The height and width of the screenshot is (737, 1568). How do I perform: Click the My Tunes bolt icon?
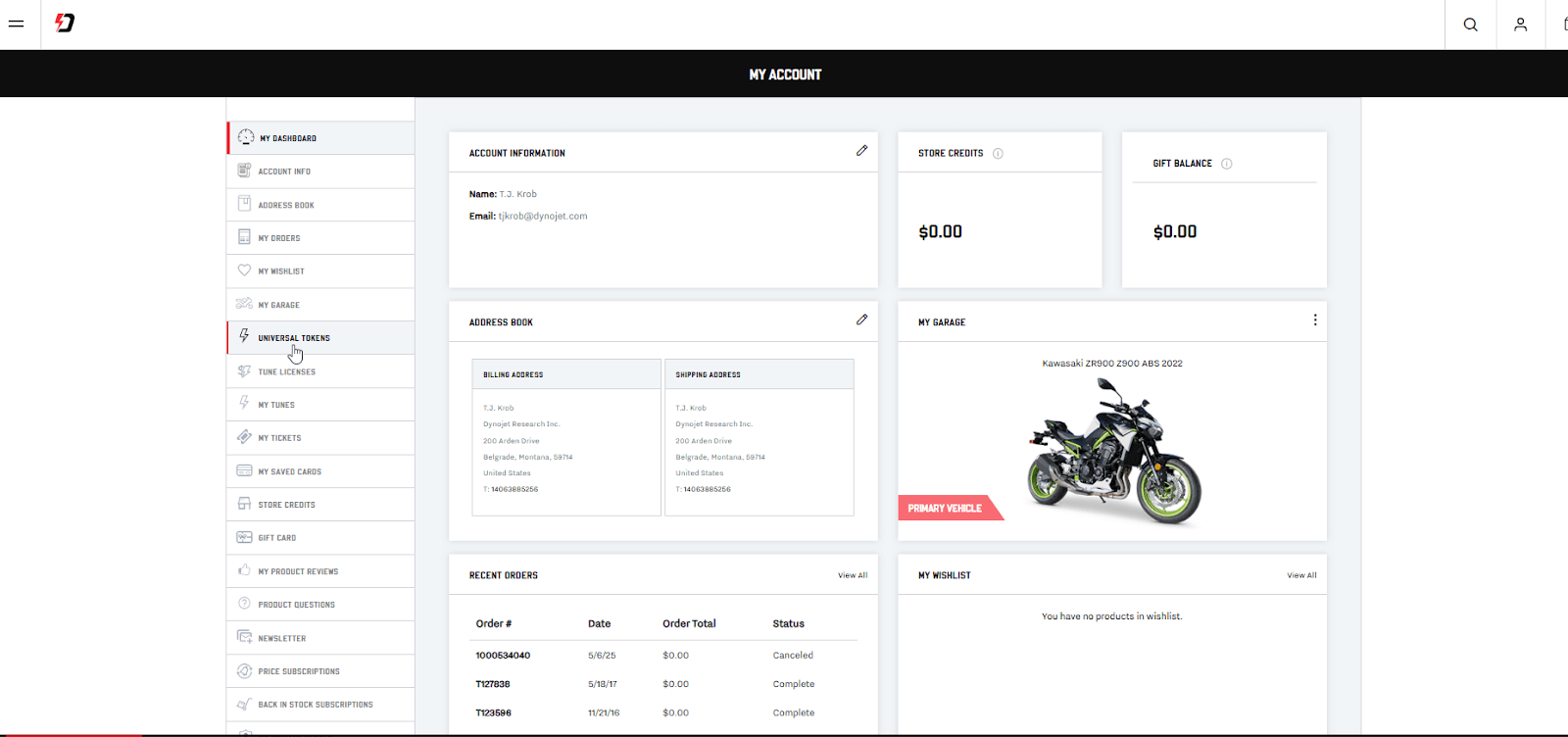244,403
